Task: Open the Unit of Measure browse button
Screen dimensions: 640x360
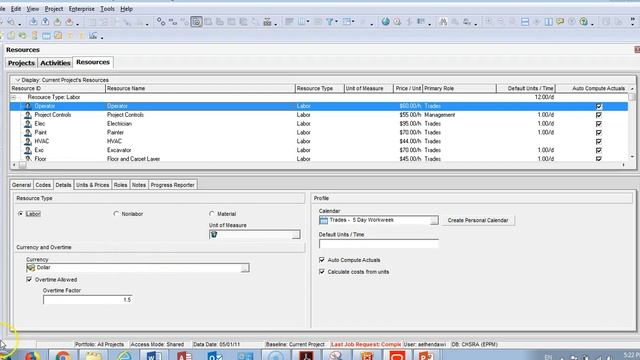Action: (296, 235)
